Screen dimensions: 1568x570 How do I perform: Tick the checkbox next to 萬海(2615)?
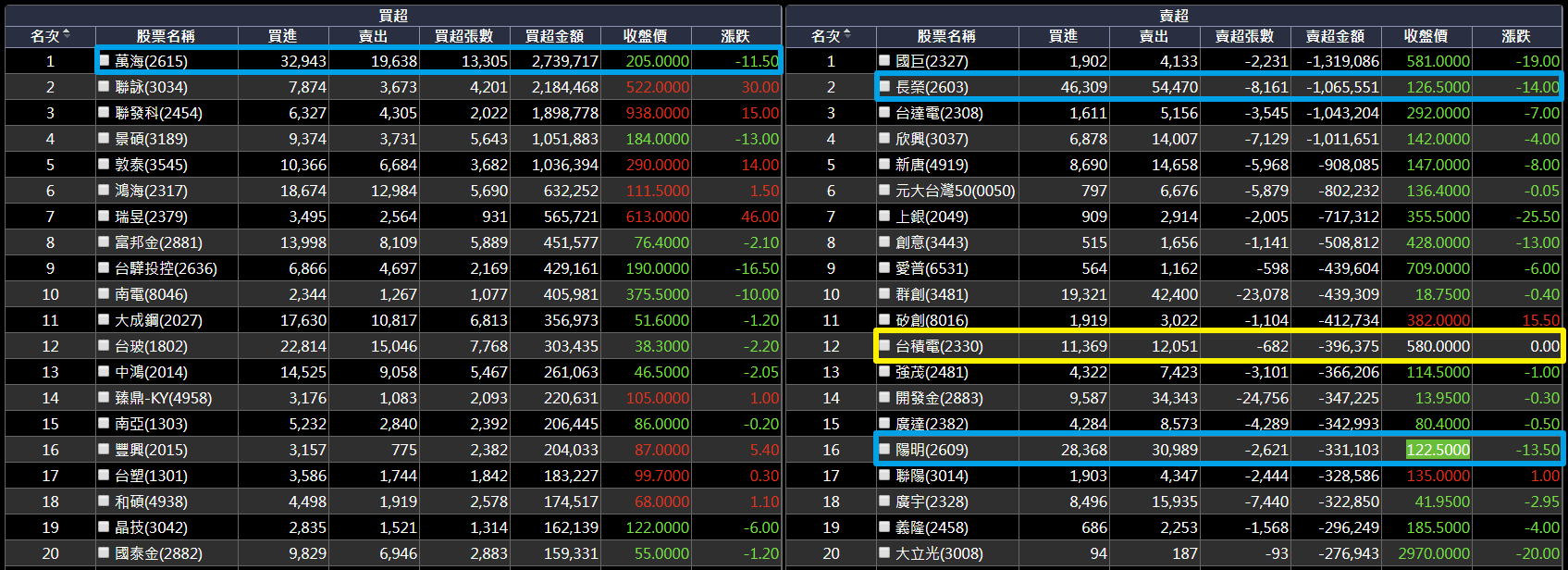105,60
